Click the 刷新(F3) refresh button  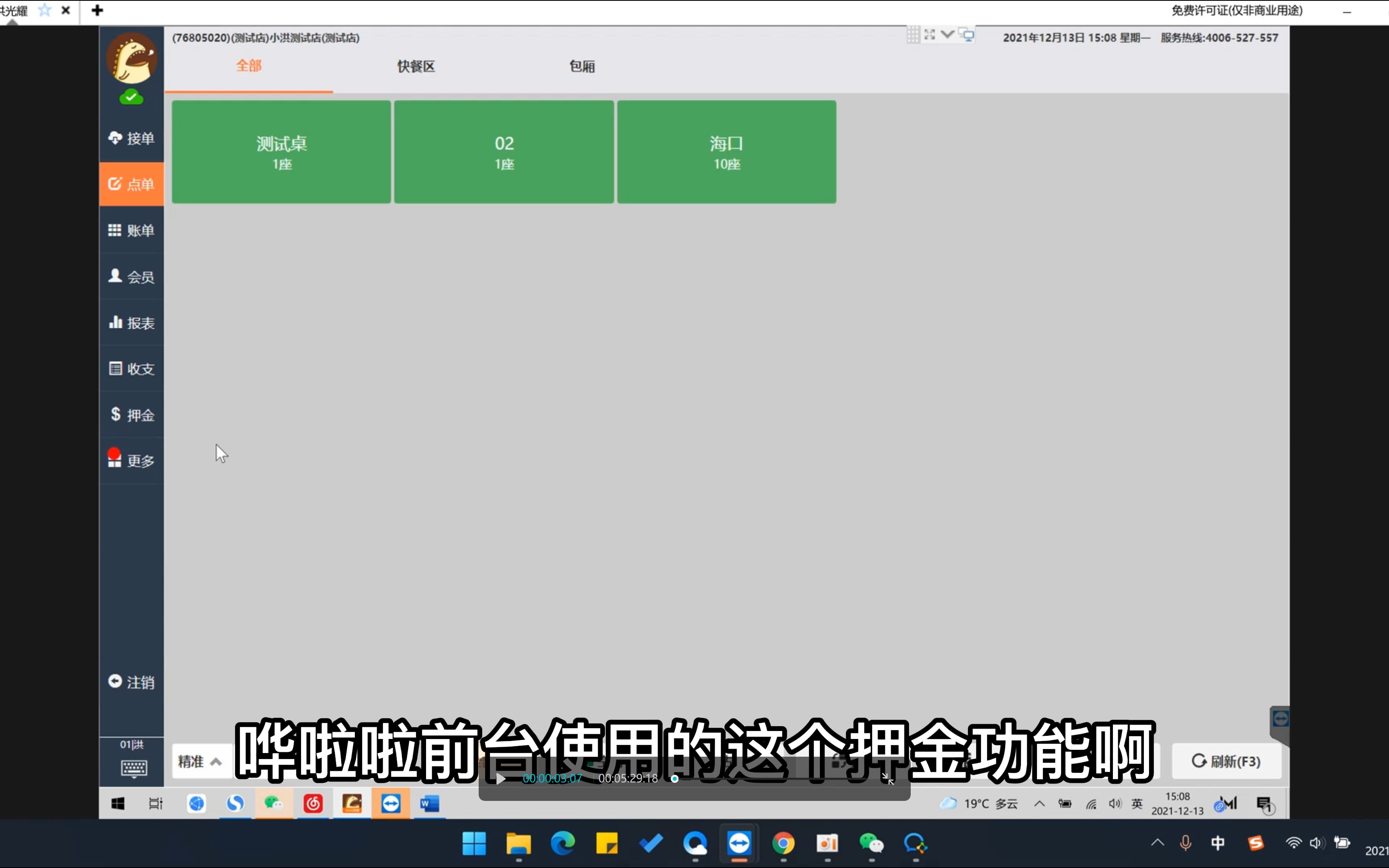pyautogui.click(x=1226, y=761)
